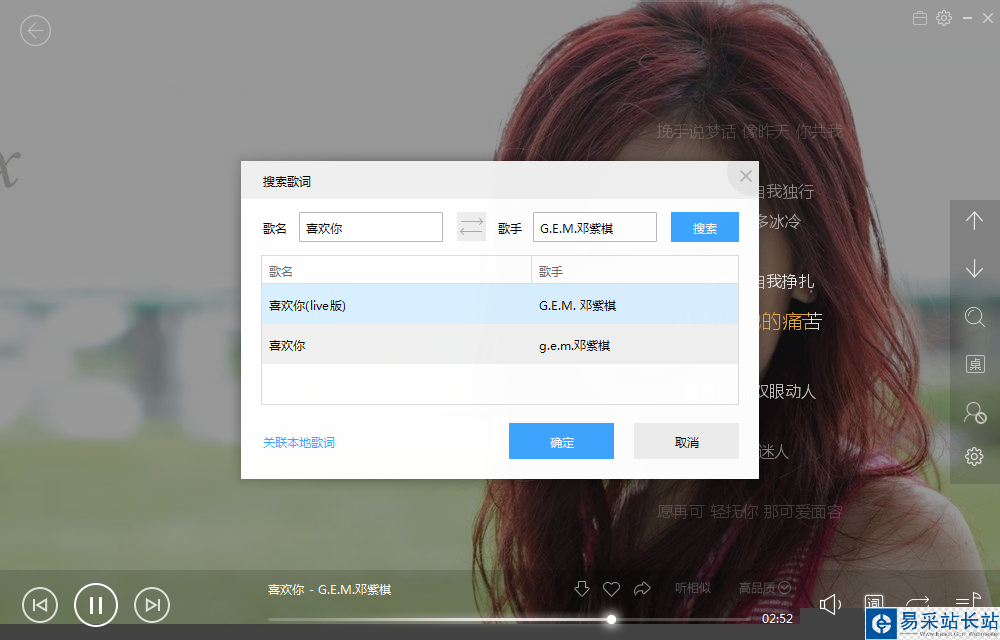The height and width of the screenshot is (640, 1000).
Task: Click G.E.M. 邓紫棋 singer cell in first row
Action: pyautogui.click(x=577, y=305)
